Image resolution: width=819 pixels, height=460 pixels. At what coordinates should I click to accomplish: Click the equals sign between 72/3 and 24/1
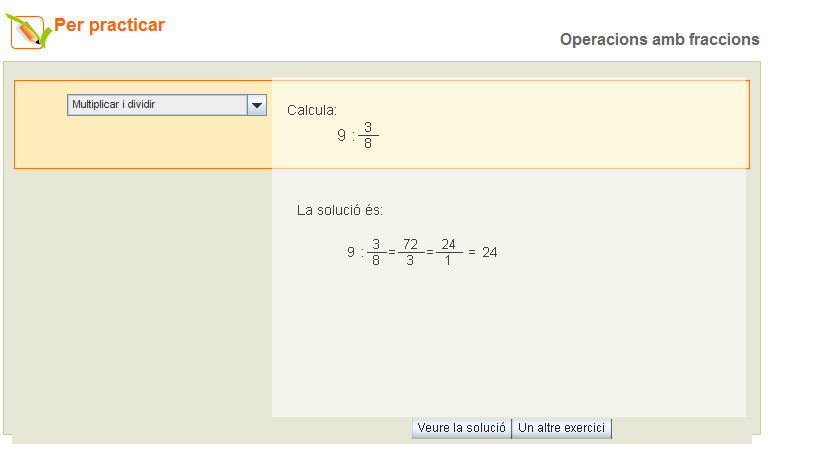[x=430, y=252]
